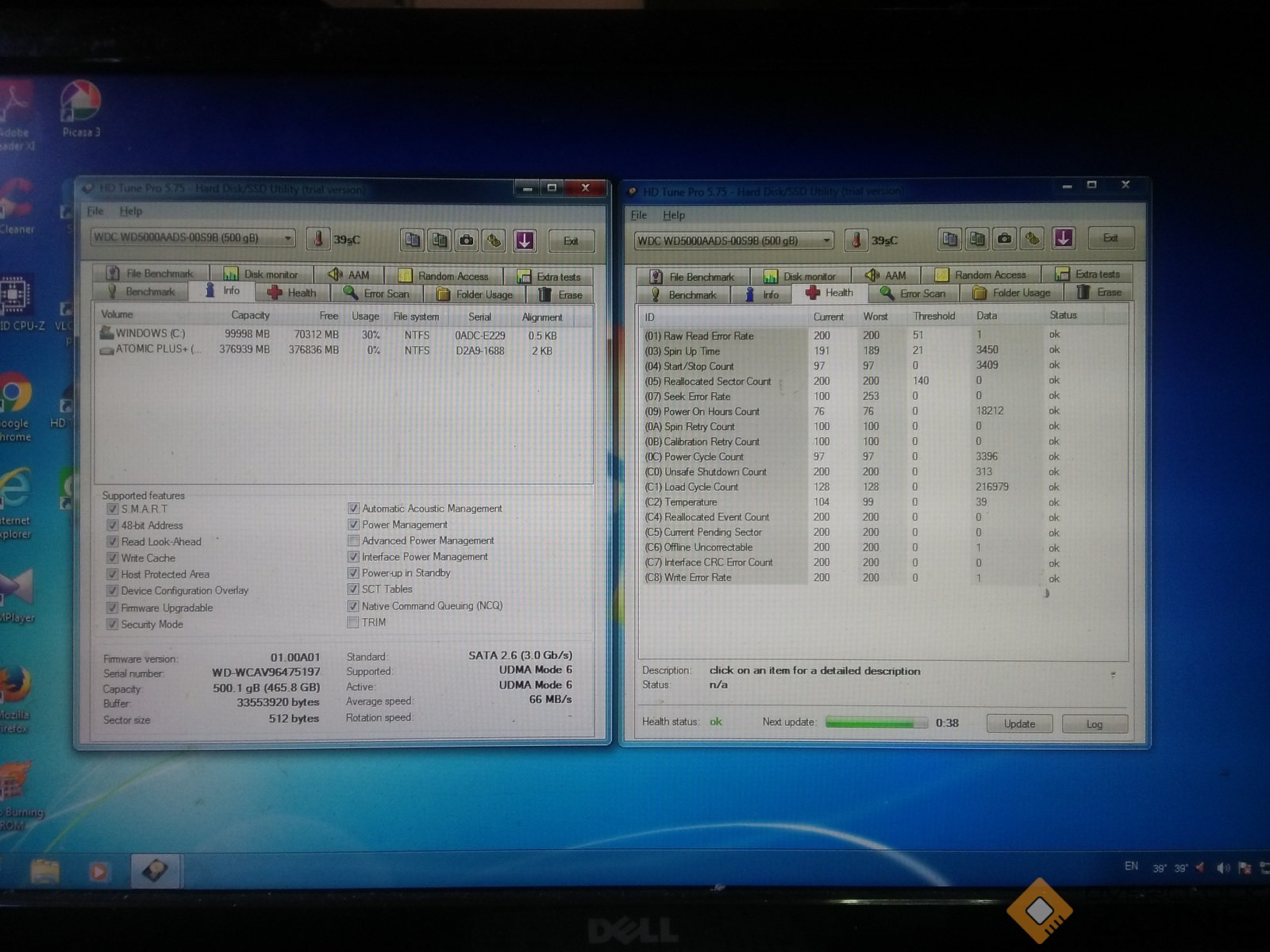Open File menu in left window
Screen dimensions: 1270x952
tap(95, 211)
